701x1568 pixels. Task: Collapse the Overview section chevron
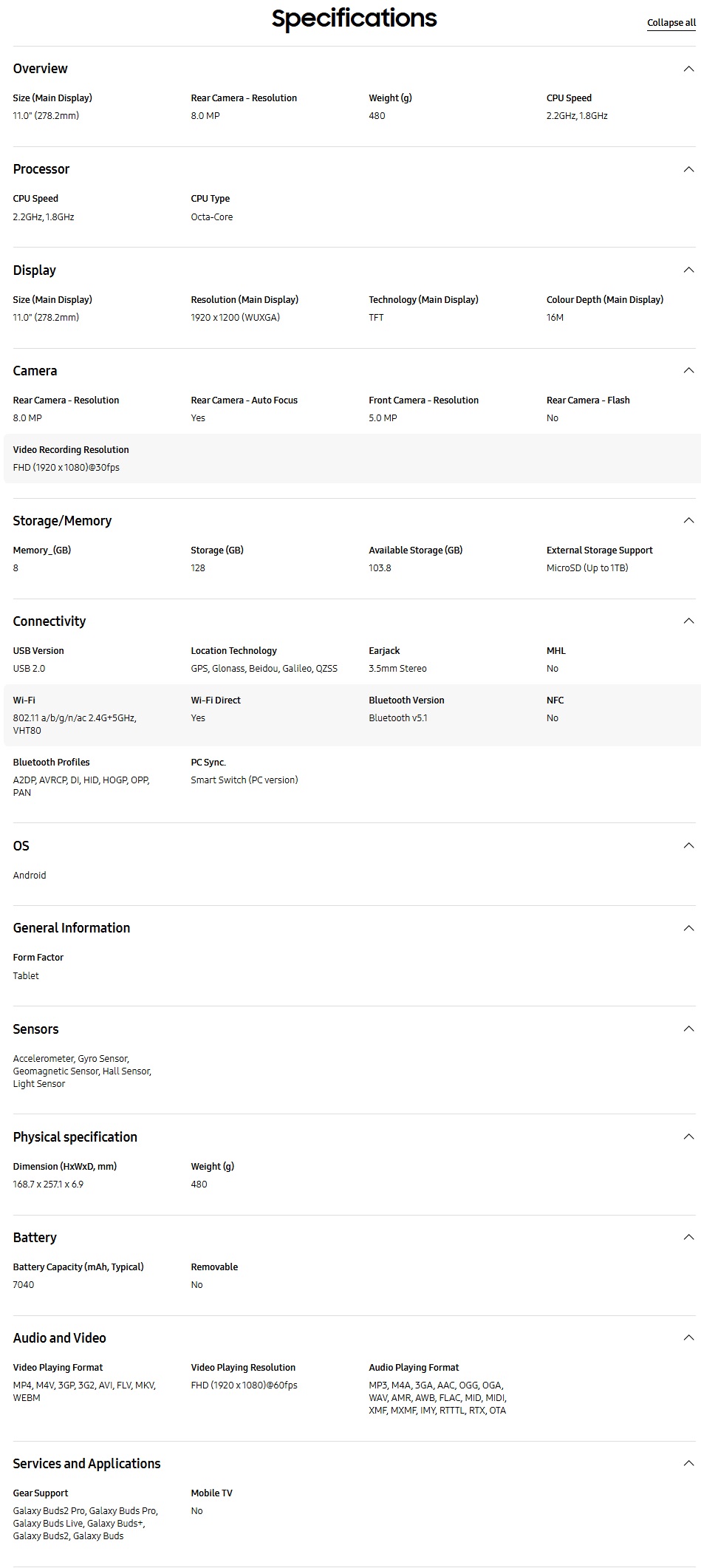(688, 69)
